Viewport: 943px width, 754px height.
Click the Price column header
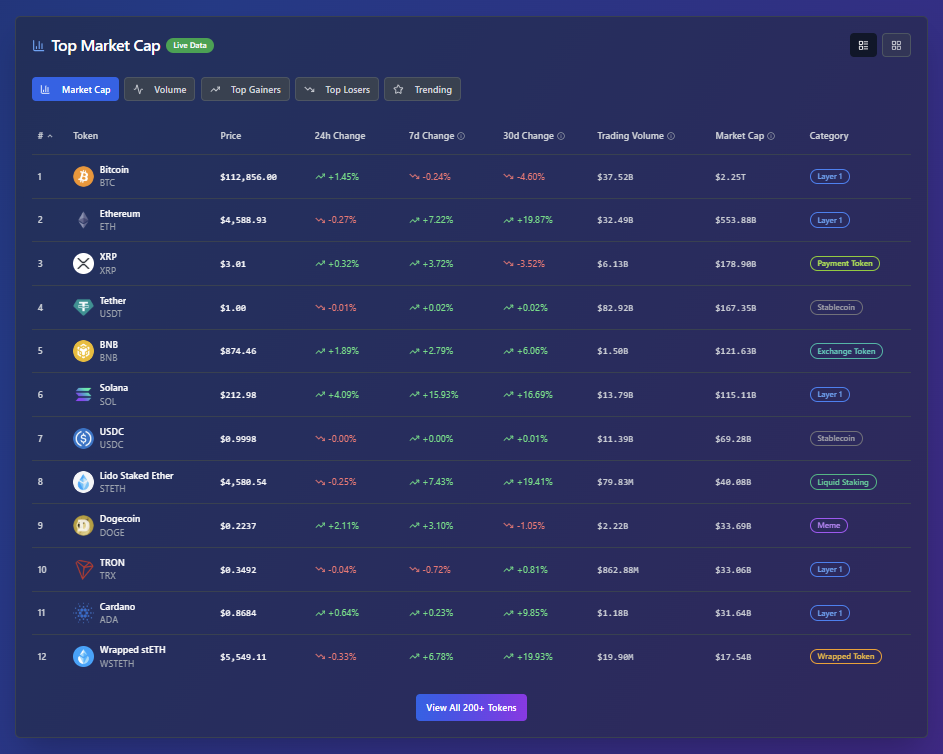pos(230,136)
